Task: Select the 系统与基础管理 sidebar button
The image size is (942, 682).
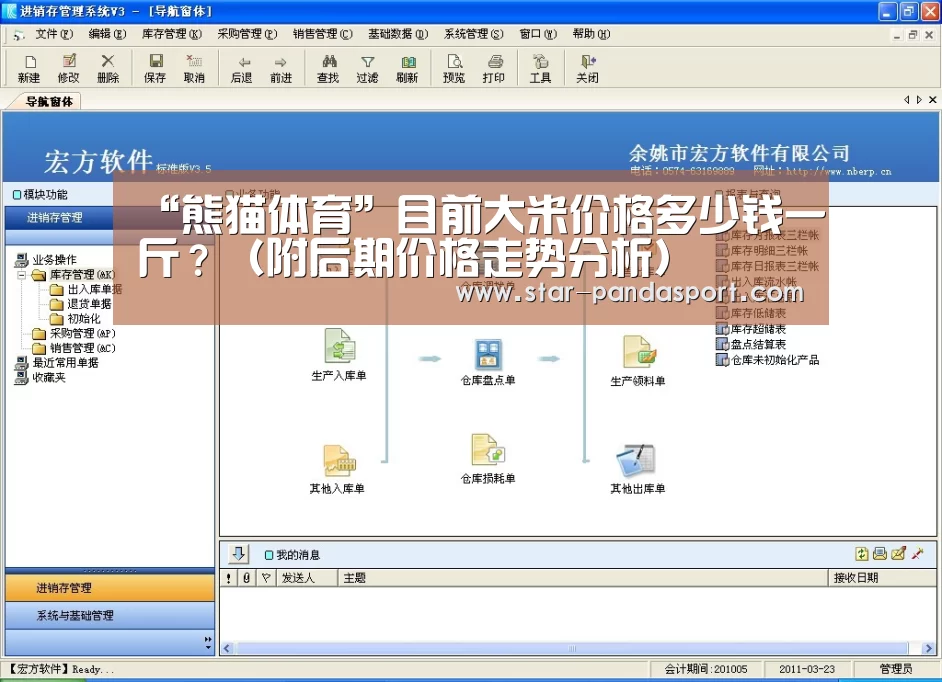Action: point(110,615)
